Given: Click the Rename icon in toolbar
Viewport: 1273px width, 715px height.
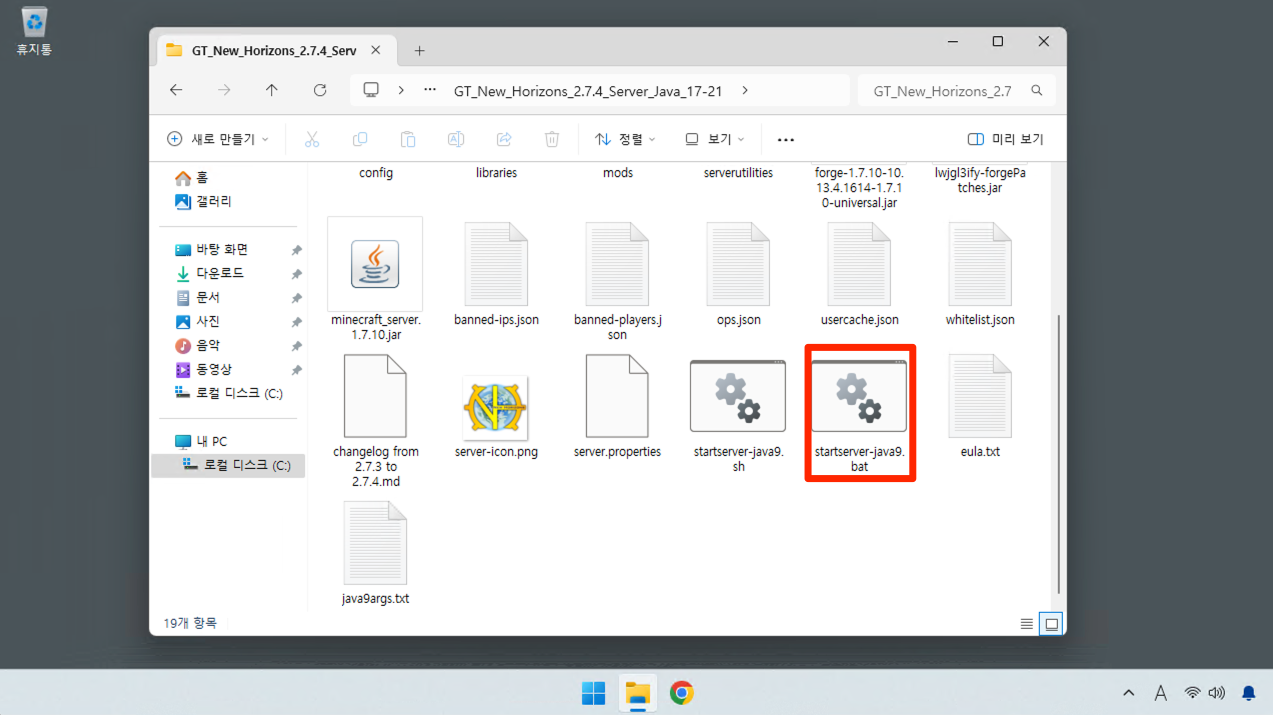Looking at the screenshot, I should click(x=456, y=139).
